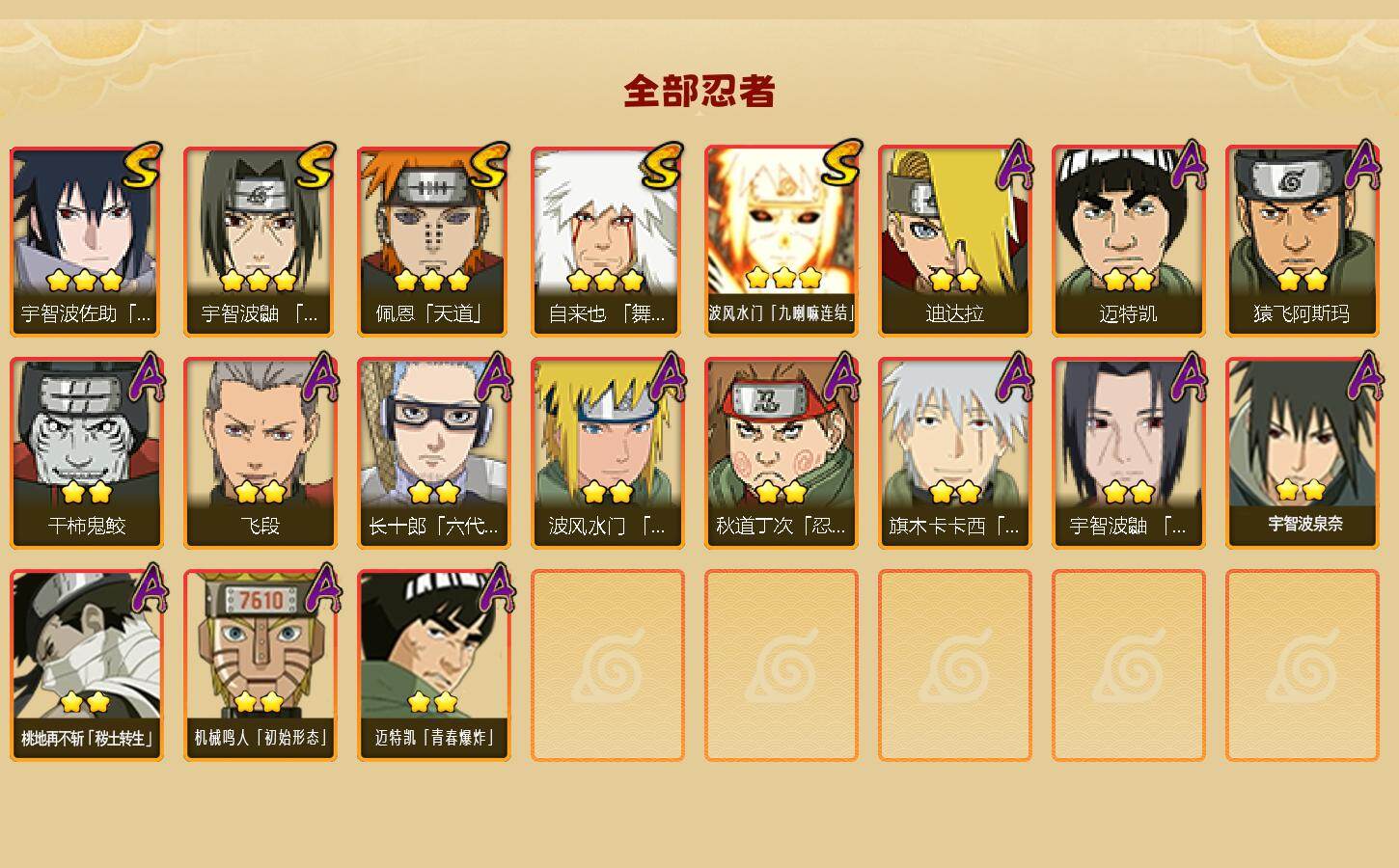The width and height of the screenshot is (1399, 868).
Task: Click the S rank badge on 自来也 card
Action: (x=662, y=166)
